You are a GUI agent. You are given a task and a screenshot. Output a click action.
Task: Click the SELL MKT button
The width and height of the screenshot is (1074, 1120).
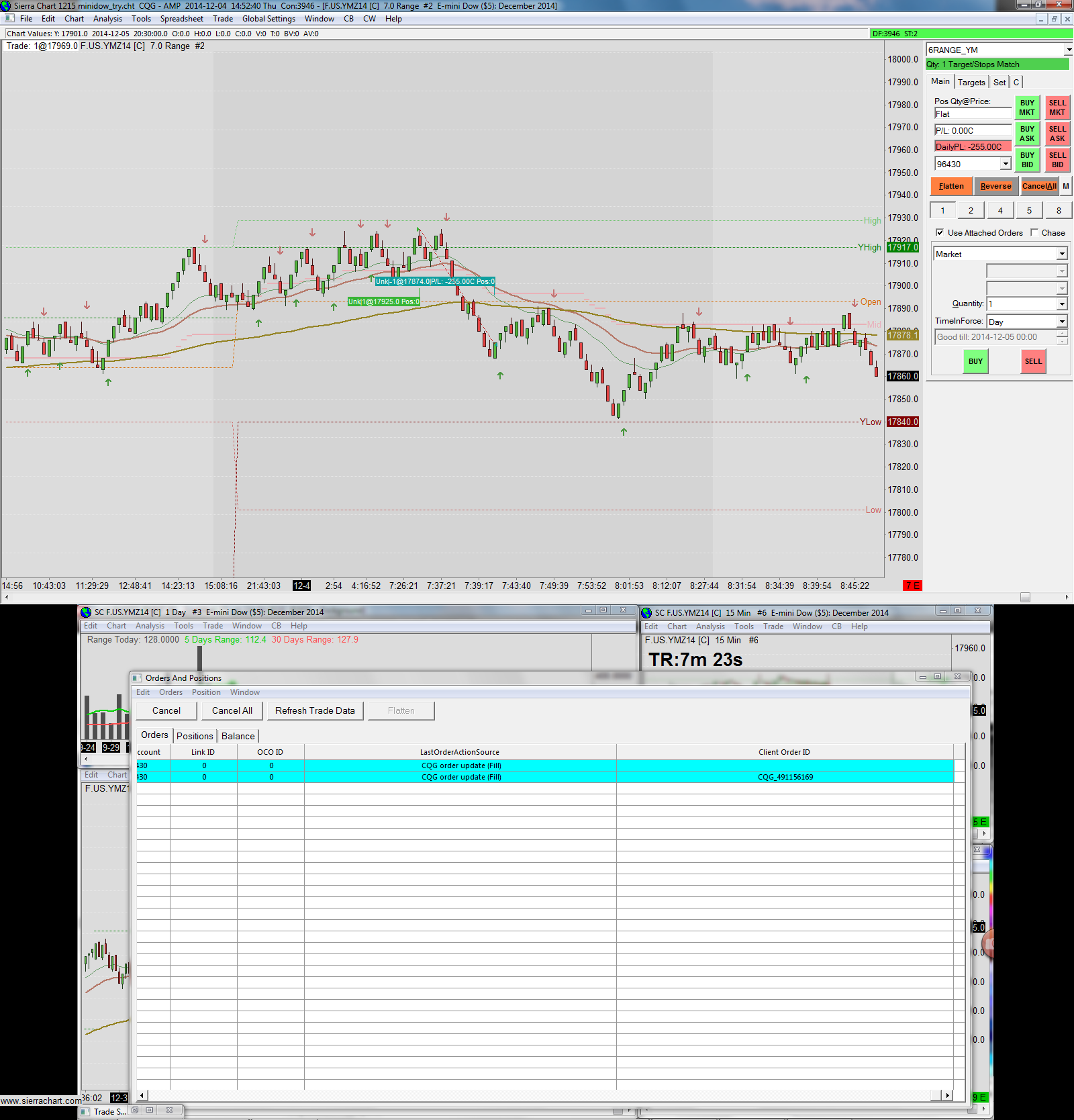pos(1057,107)
